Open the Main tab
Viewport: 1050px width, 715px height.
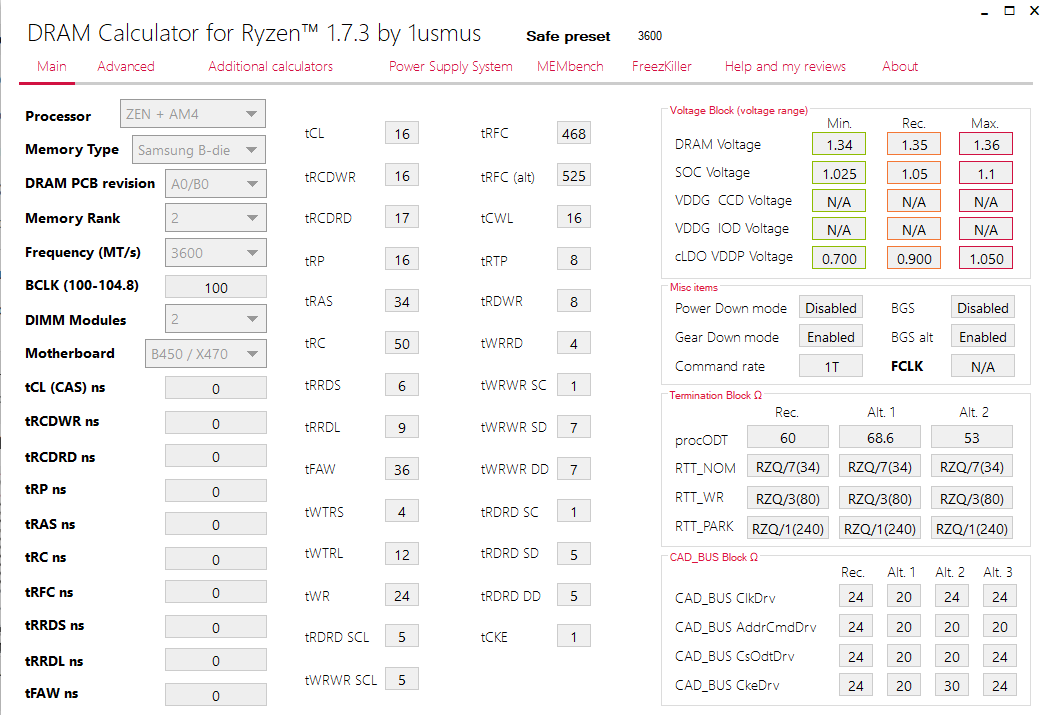(x=52, y=66)
